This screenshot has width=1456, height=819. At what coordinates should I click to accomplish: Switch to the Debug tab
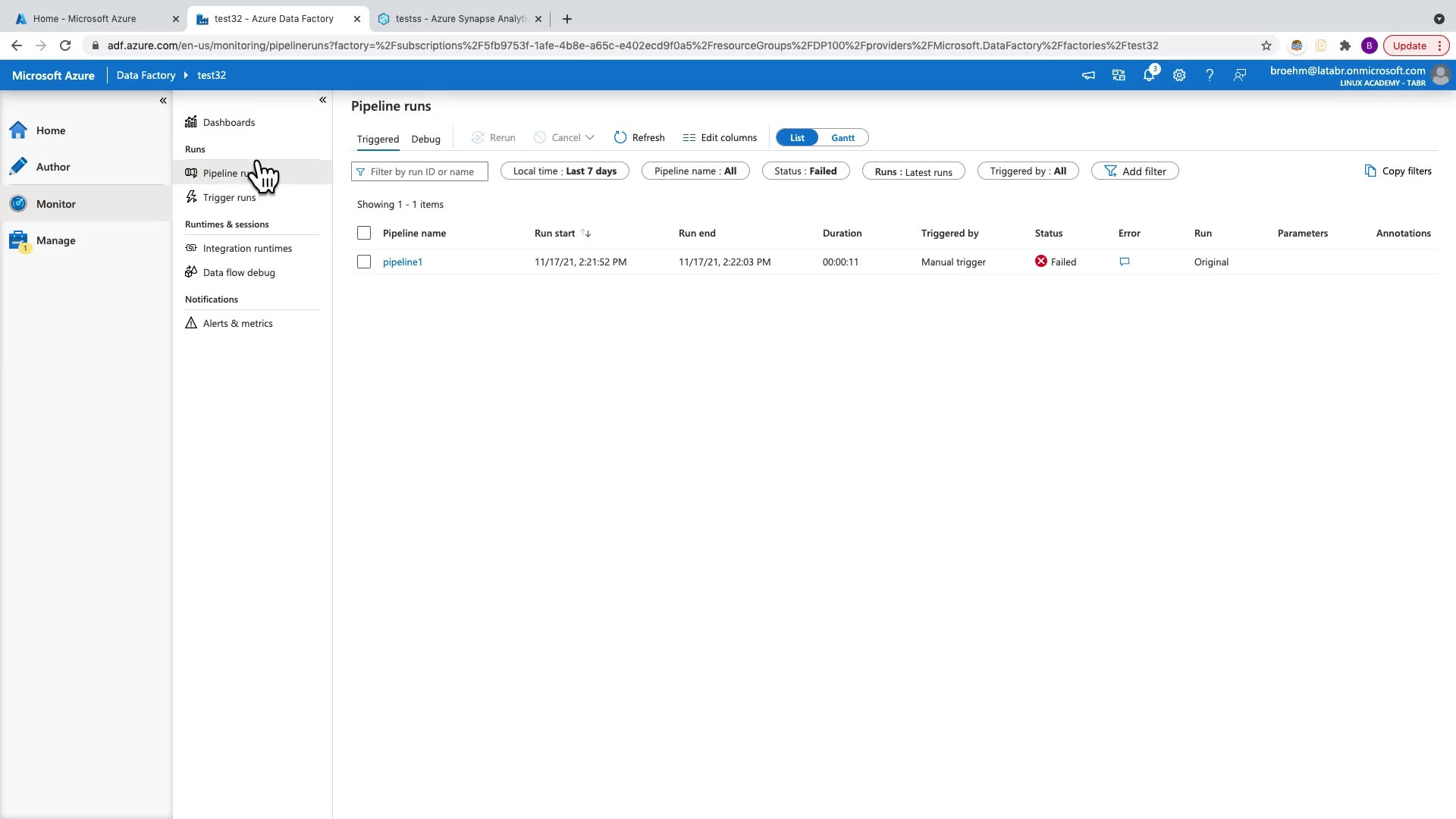tap(425, 139)
